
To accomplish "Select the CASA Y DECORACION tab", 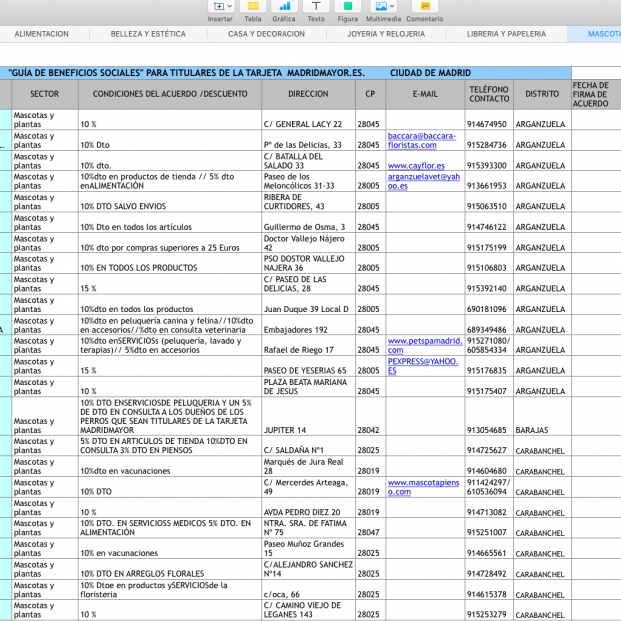I will tap(266, 34).
